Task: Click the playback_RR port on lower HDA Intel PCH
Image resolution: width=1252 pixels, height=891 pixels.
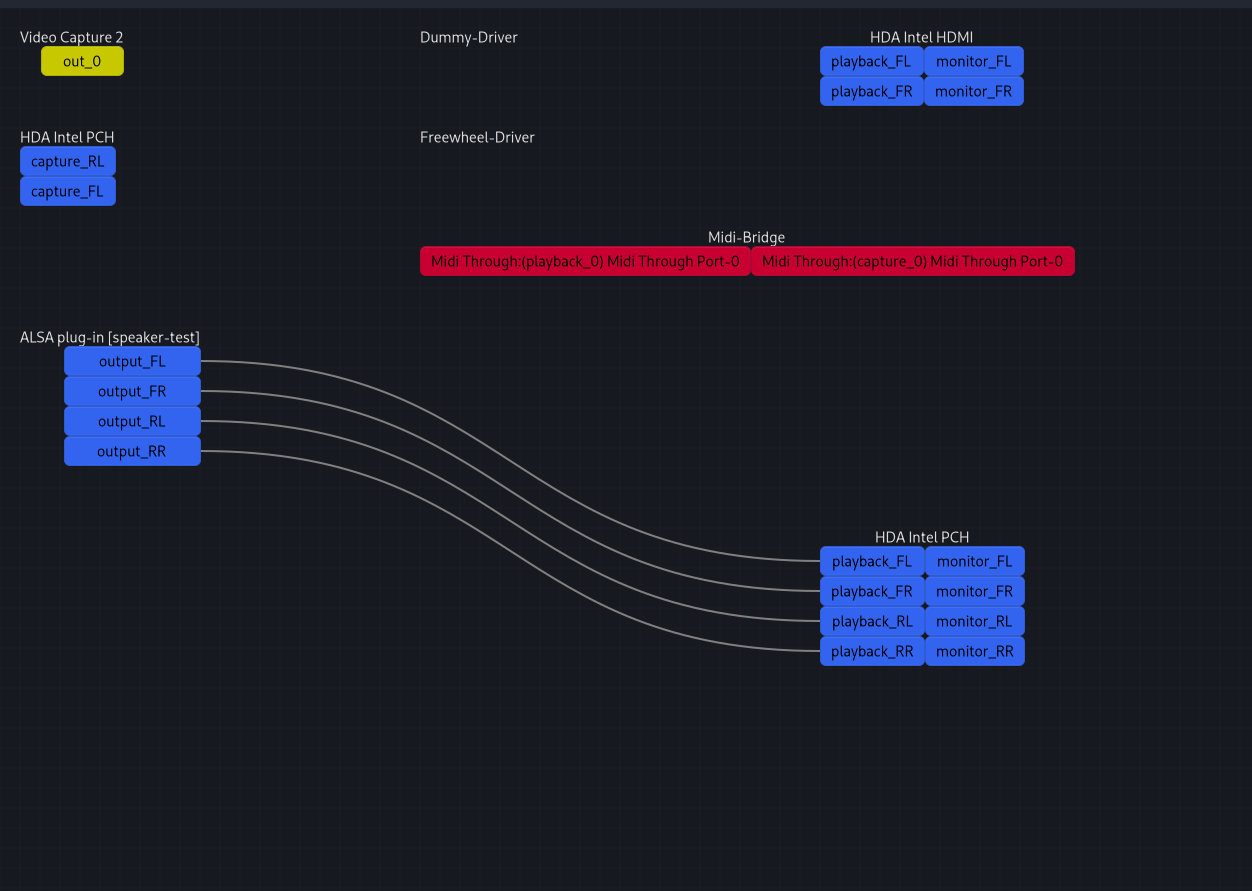Action: pos(871,651)
